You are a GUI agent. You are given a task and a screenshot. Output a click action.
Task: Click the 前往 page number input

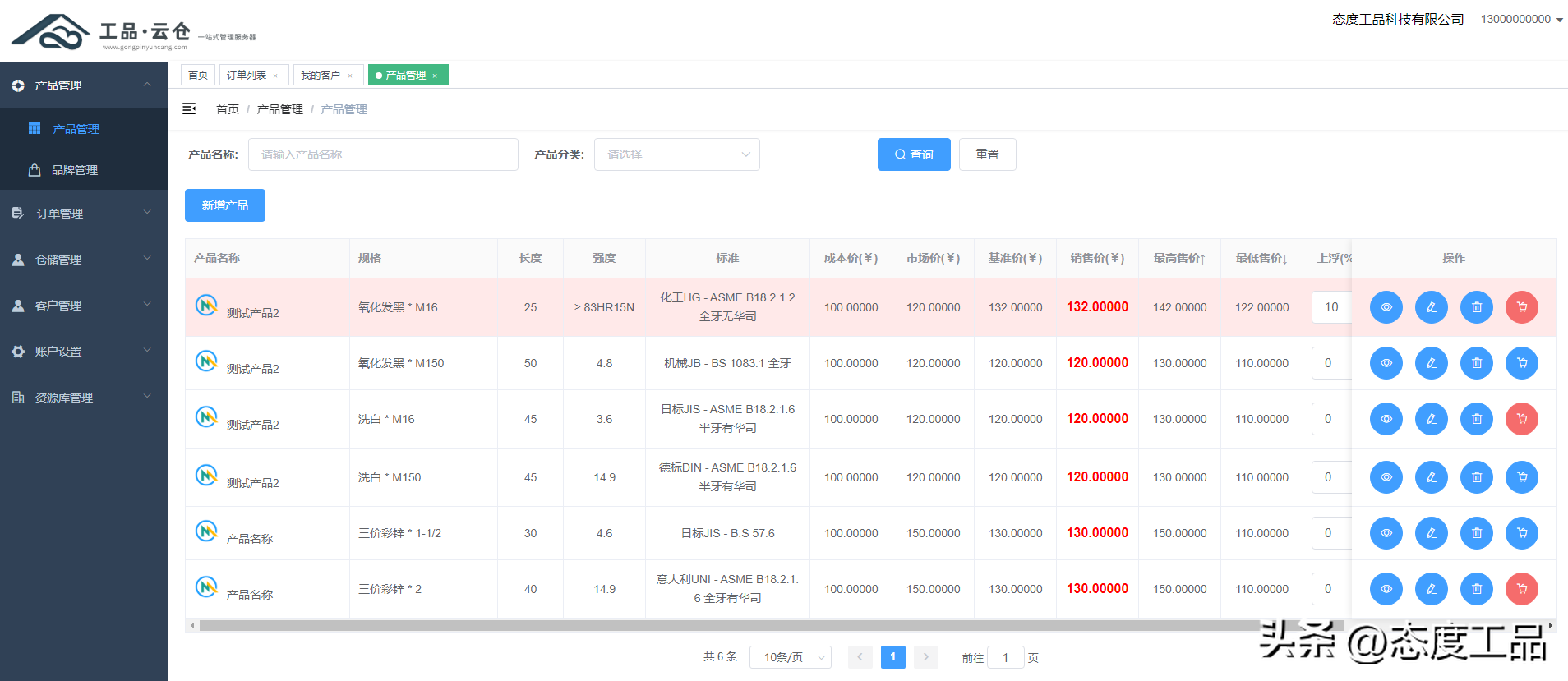coord(1006,657)
